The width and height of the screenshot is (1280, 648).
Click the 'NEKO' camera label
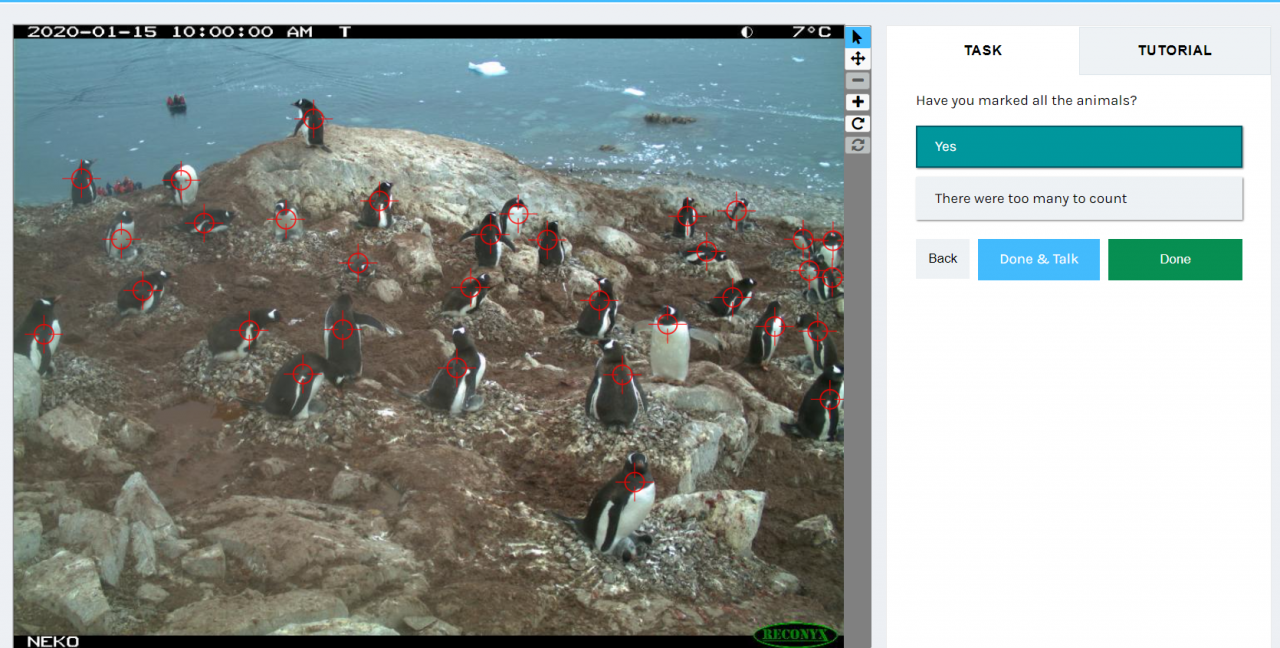point(53,641)
